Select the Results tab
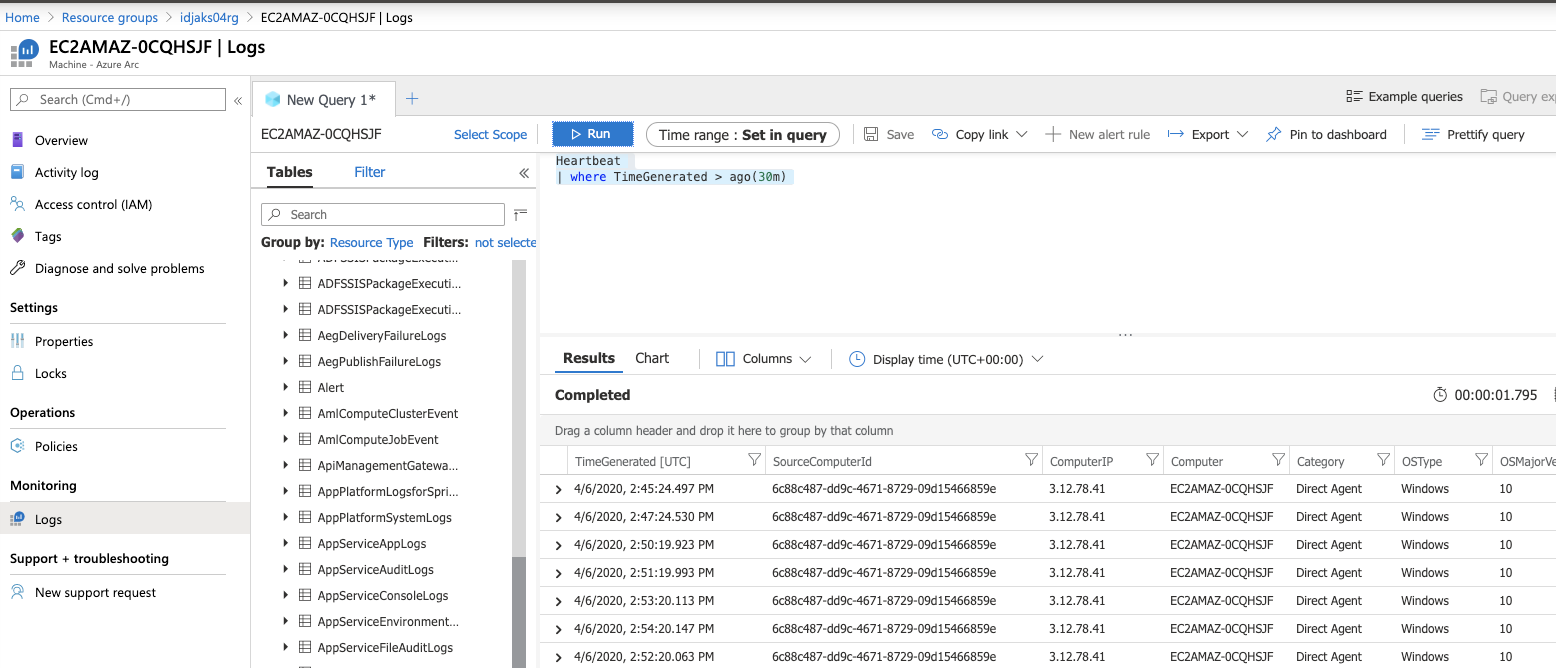This screenshot has height=668, width=1556. pos(589,358)
